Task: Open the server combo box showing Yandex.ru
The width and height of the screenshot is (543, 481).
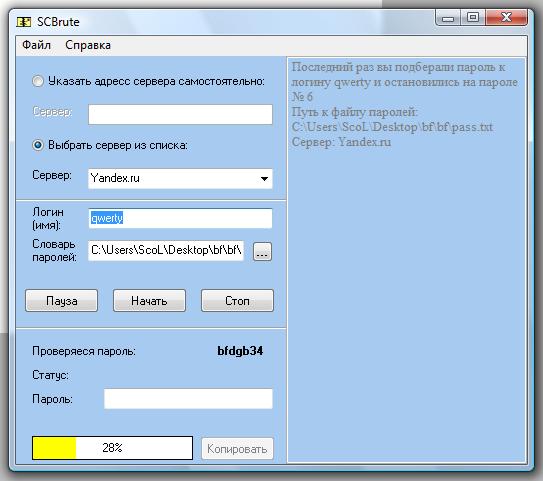Action: coord(180,179)
